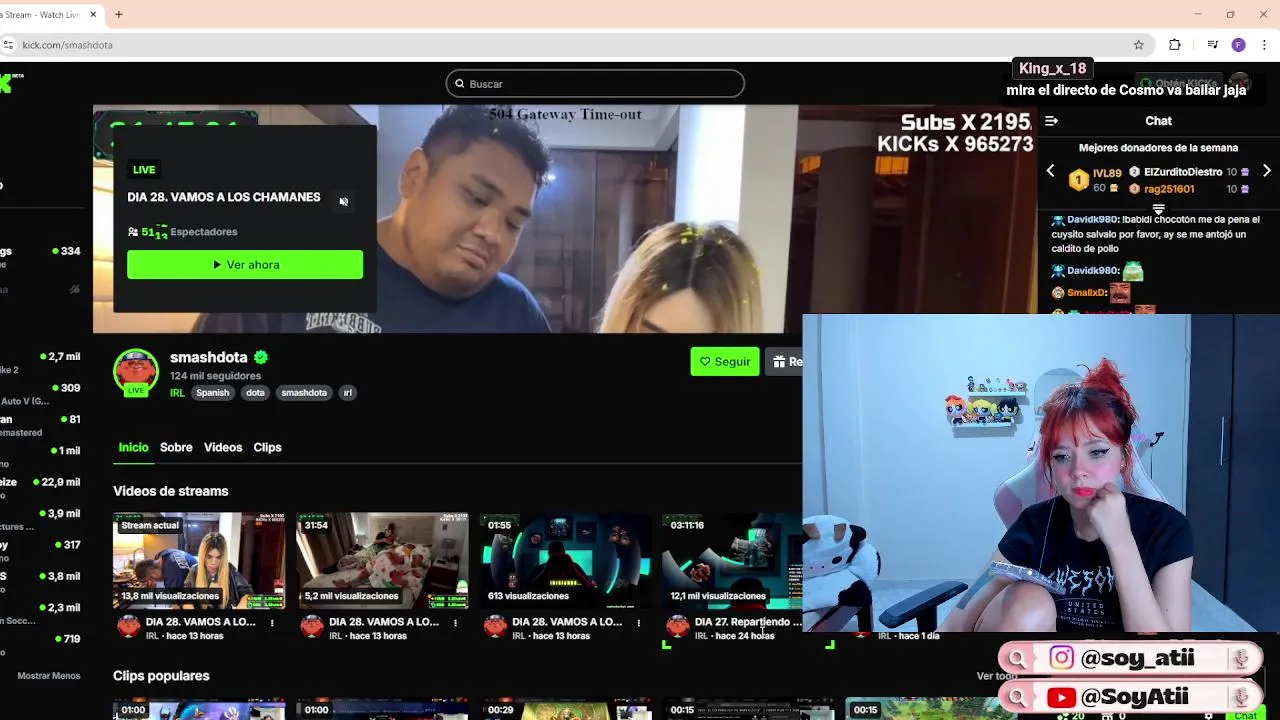Click the Clips populares heading
The width and height of the screenshot is (1280, 720).
[x=161, y=676]
